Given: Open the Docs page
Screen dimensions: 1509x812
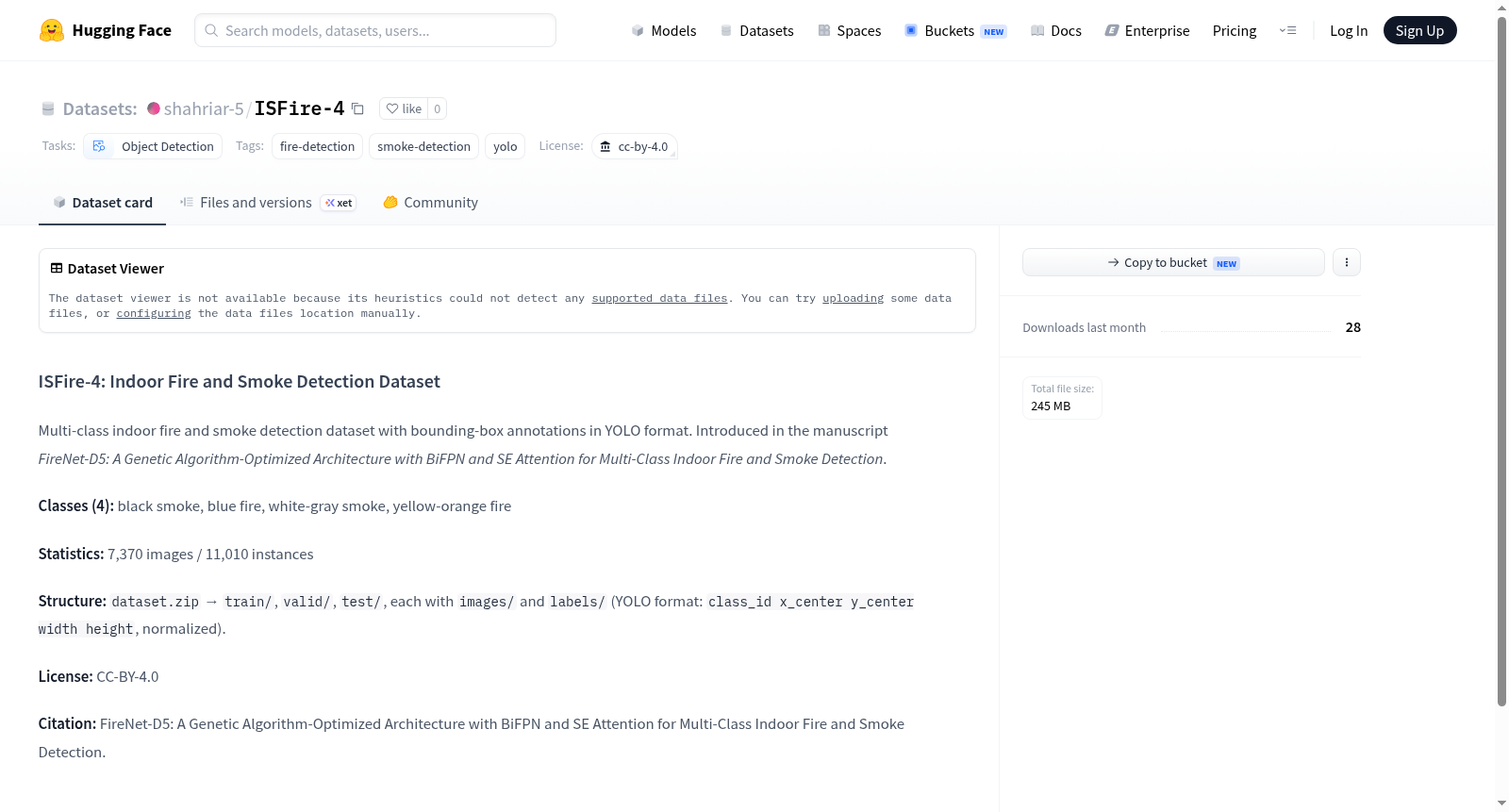Looking at the screenshot, I should point(1056,30).
